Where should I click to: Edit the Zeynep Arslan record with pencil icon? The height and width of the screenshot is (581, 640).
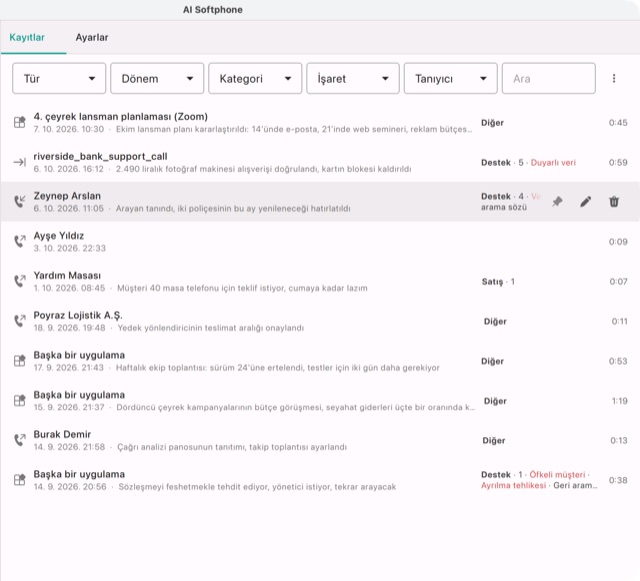click(586, 202)
